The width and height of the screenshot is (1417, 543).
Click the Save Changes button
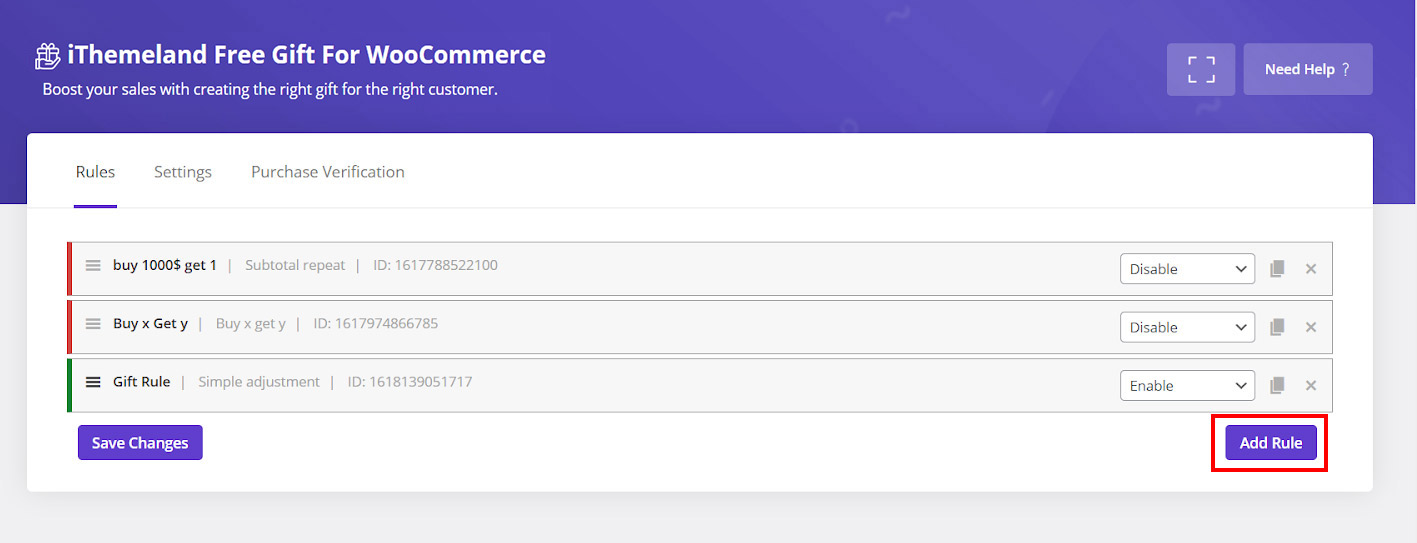(x=140, y=443)
